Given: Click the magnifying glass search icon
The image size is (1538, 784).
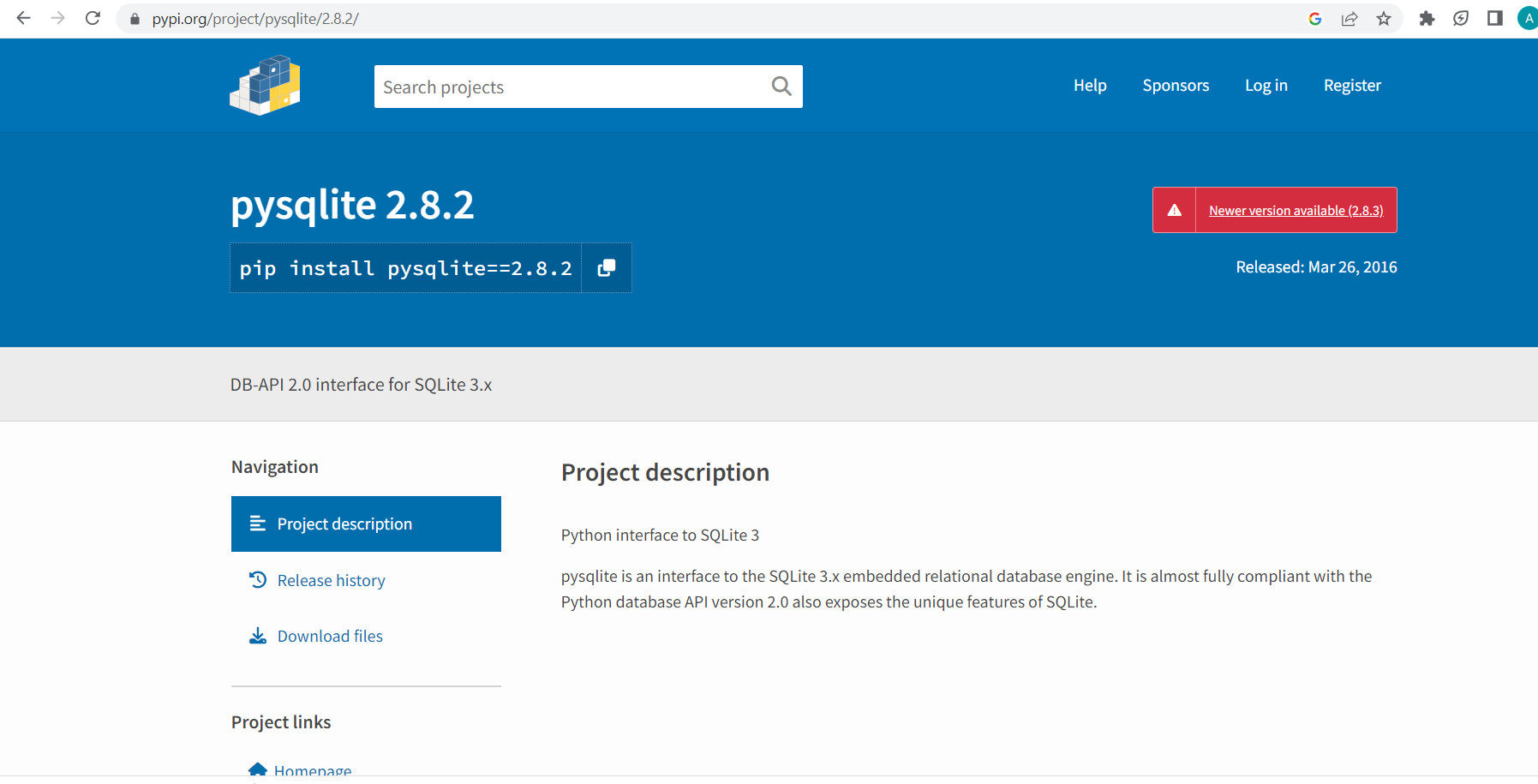Looking at the screenshot, I should click(x=781, y=86).
